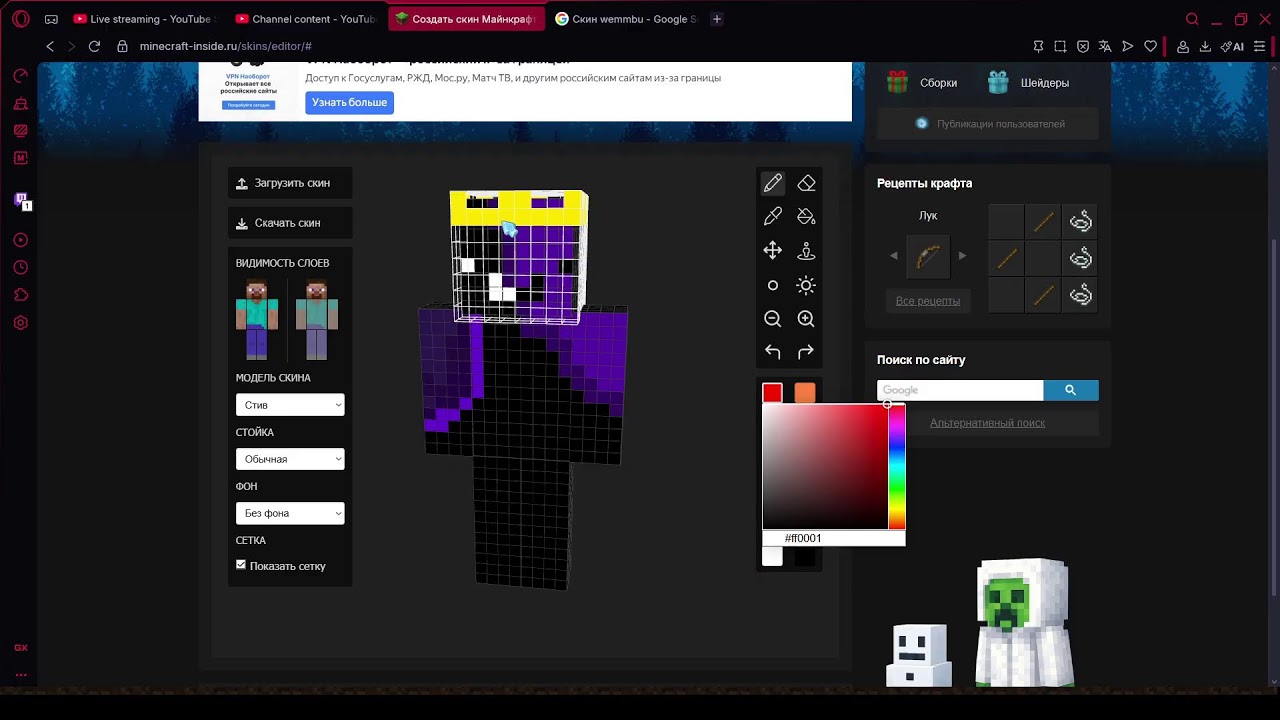Reload the current page

pos(94,46)
